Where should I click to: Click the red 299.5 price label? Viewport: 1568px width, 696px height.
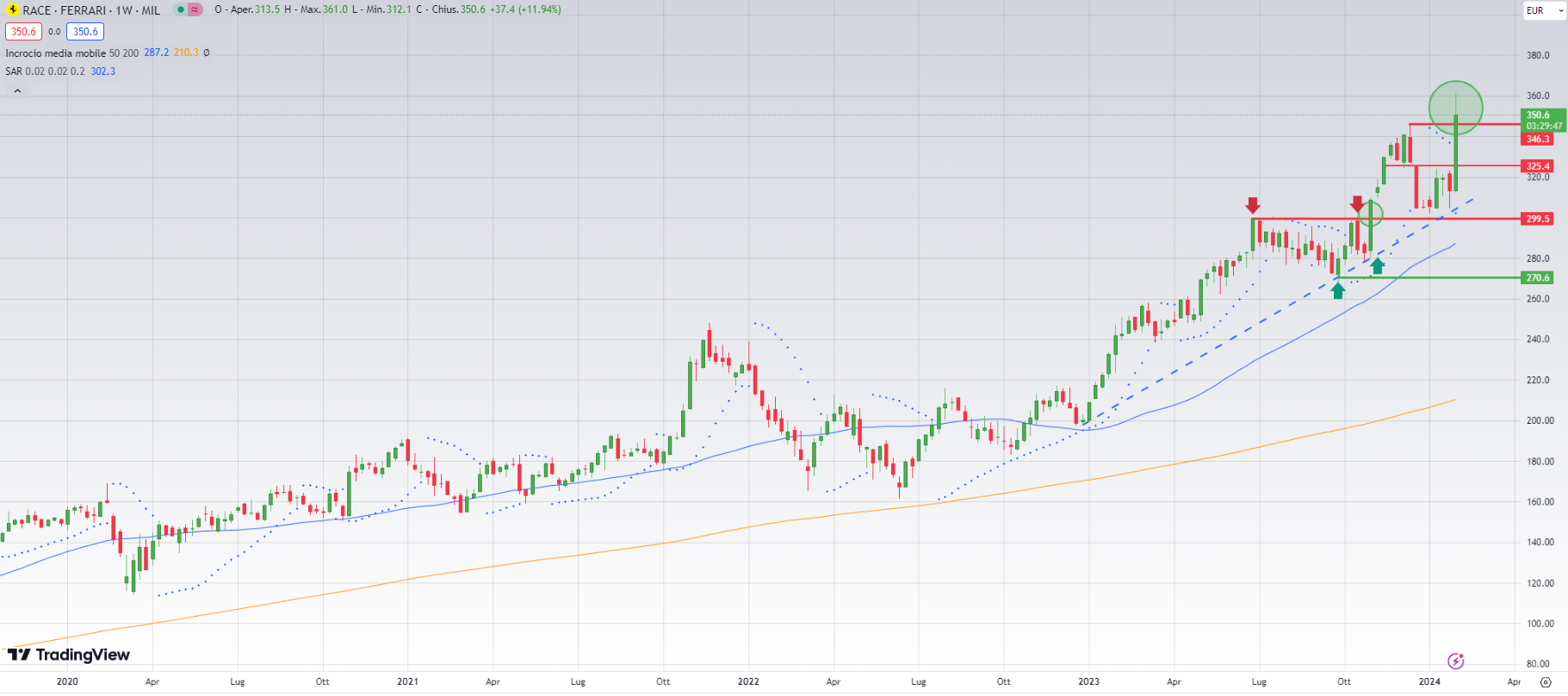[x=1537, y=219]
